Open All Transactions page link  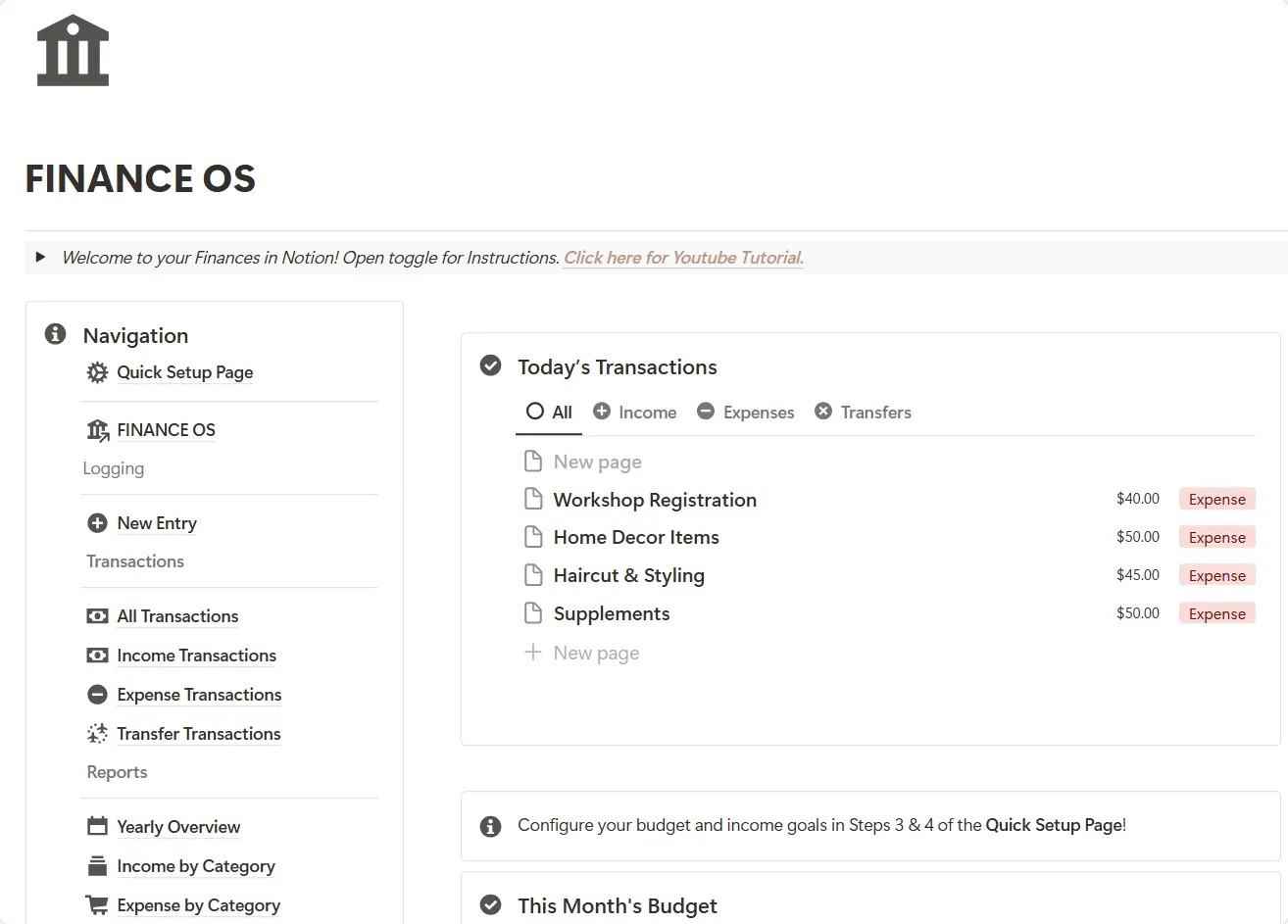177,616
